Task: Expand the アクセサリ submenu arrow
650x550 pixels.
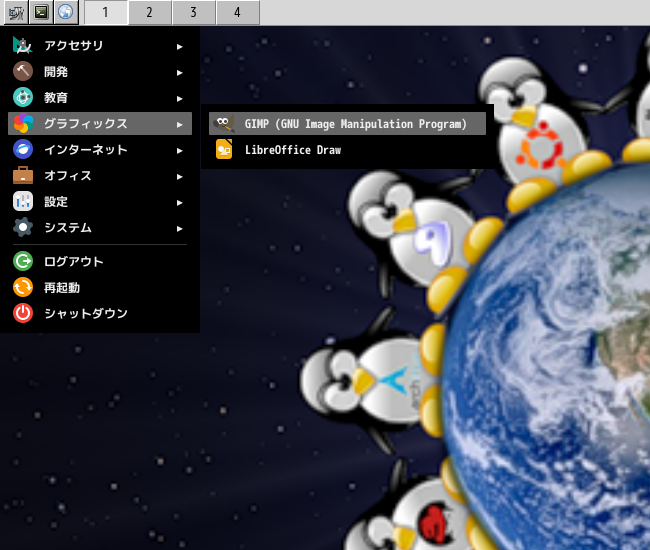Action: click(x=179, y=46)
